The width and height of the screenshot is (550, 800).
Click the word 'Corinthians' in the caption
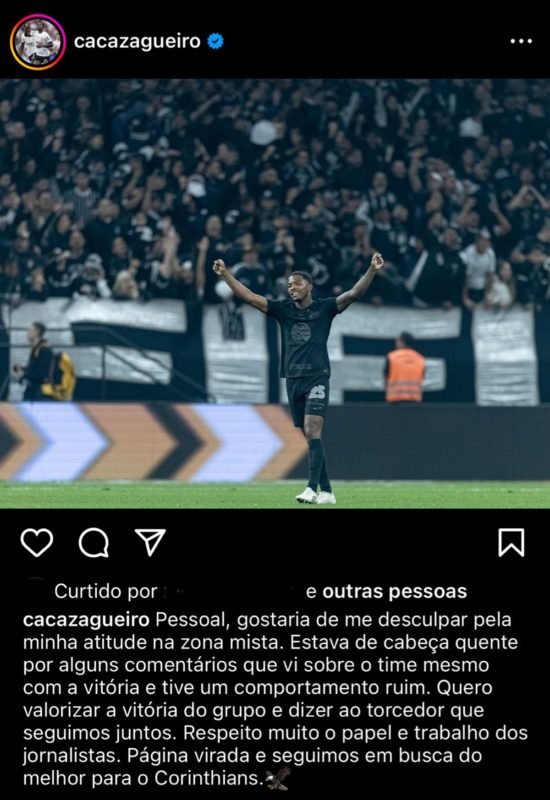208,778
